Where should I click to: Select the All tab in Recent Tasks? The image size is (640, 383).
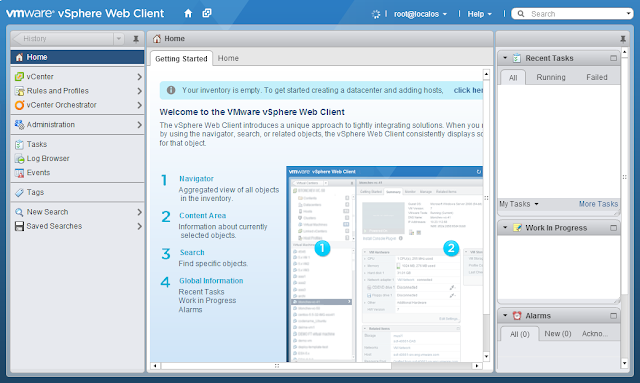coord(513,78)
